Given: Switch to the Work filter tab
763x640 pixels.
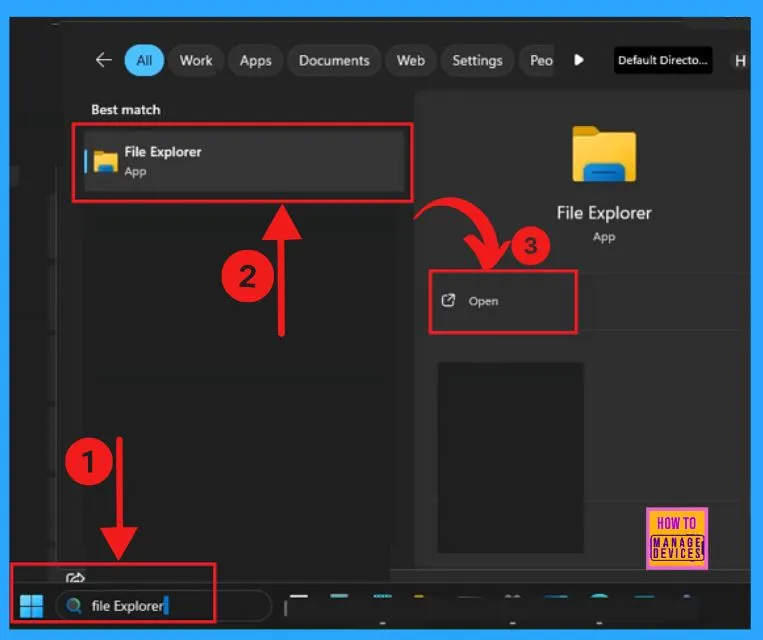Looking at the screenshot, I should coord(196,60).
